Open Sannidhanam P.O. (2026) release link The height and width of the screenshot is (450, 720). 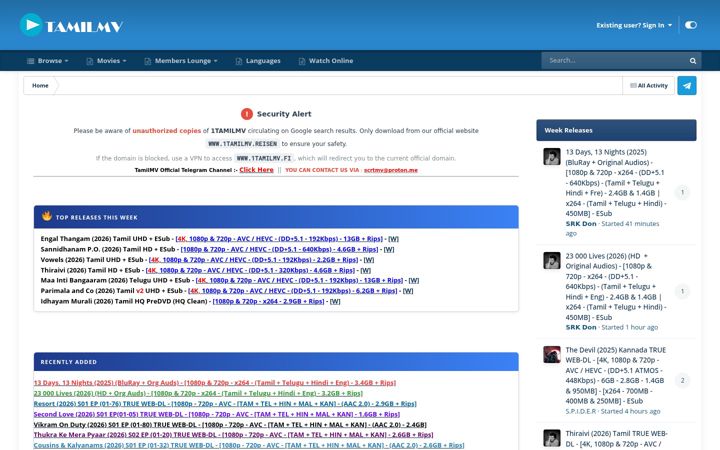pyautogui.click(x=279, y=249)
